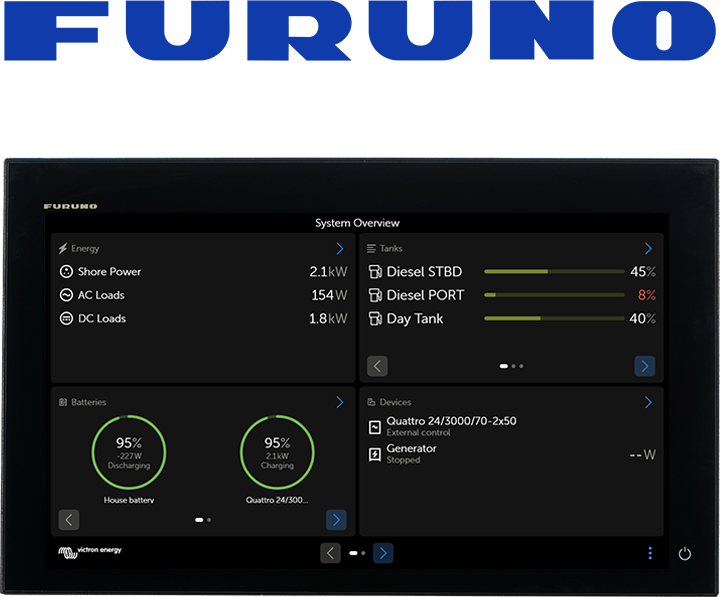The height and width of the screenshot is (597, 720).
Task: Show next batteries page
Action: pos(336,520)
